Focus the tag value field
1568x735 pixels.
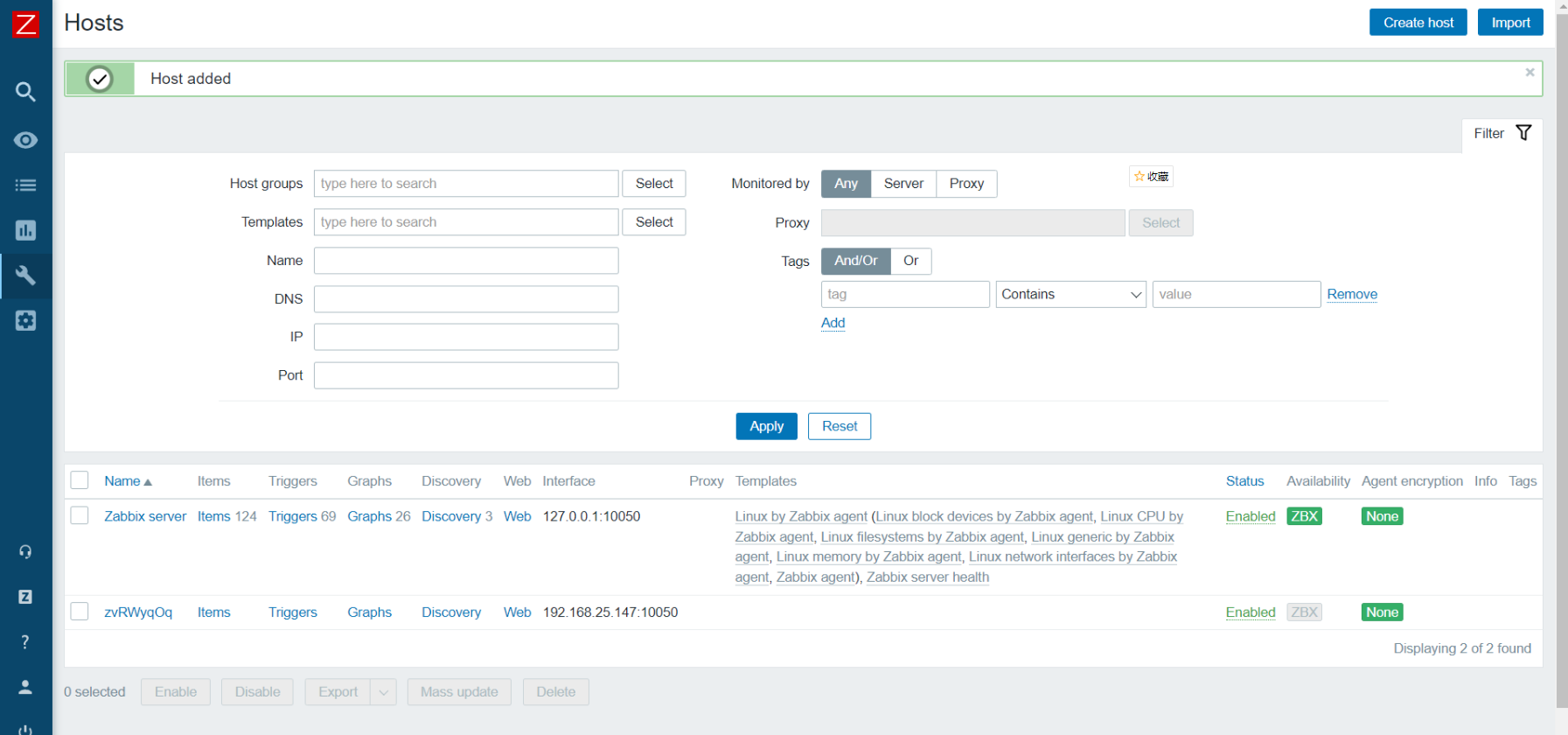pyautogui.click(x=1237, y=294)
